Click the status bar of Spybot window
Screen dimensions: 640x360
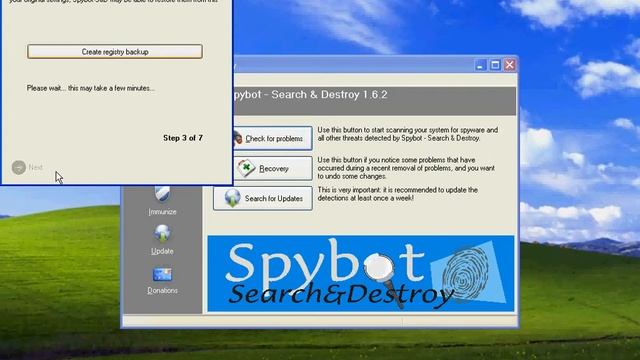coord(320,322)
